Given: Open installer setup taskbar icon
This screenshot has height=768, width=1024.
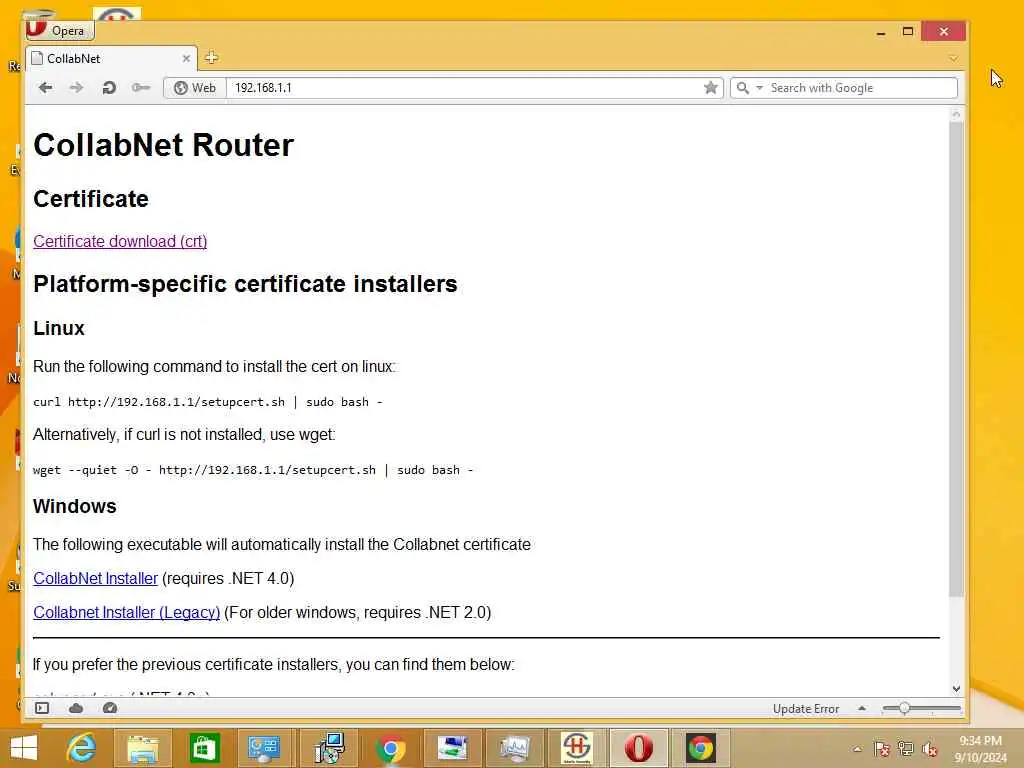Looking at the screenshot, I should click(x=328, y=748).
